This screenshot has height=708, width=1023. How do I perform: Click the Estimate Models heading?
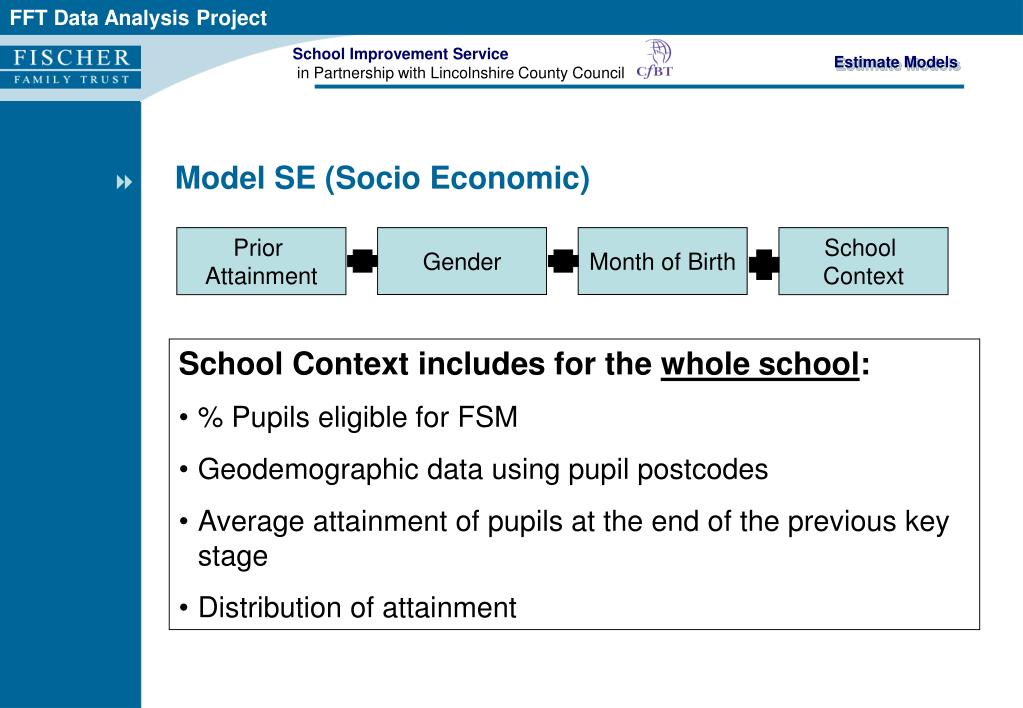click(x=896, y=63)
